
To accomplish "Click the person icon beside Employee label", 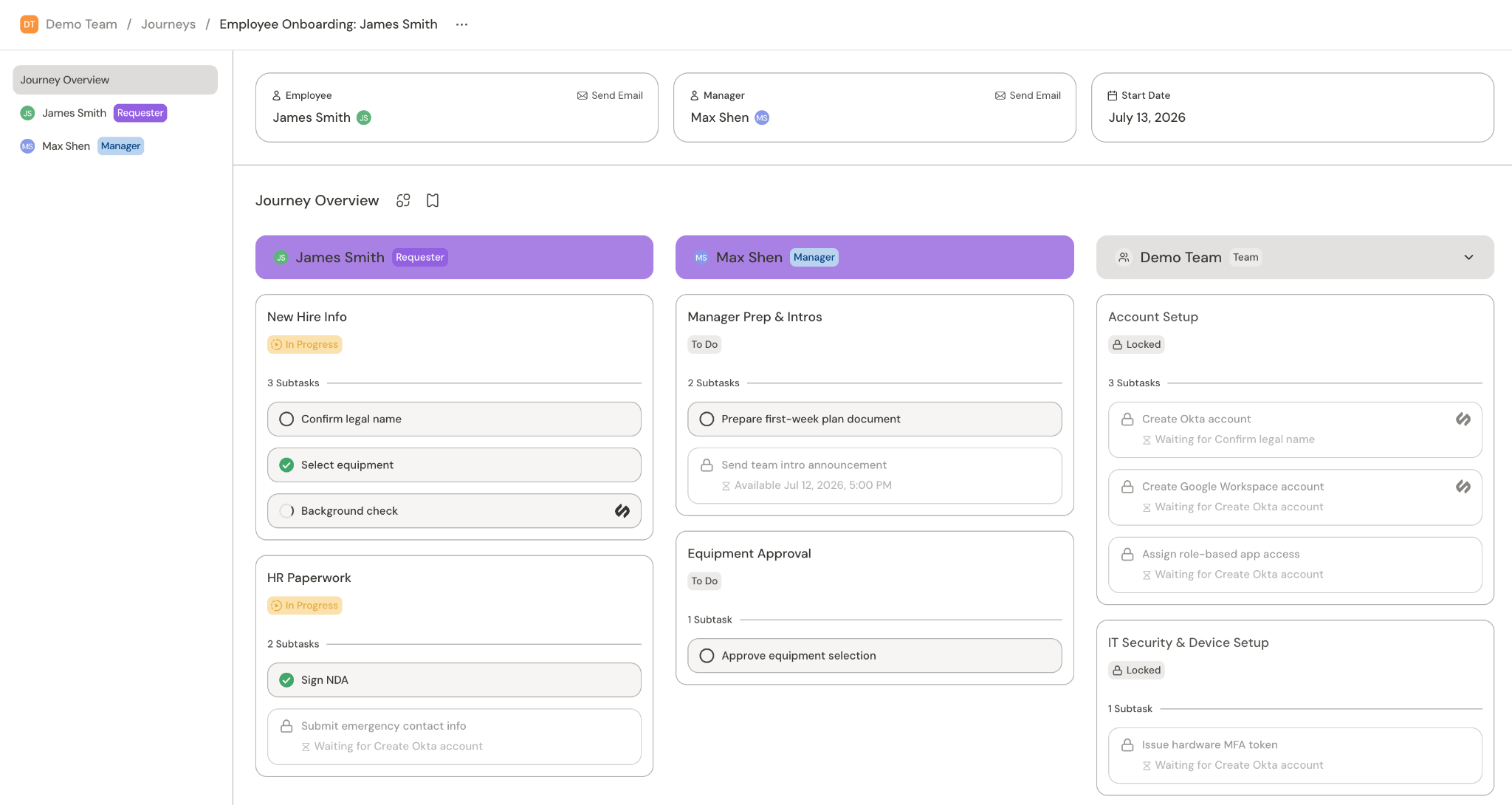I will [277, 95].
